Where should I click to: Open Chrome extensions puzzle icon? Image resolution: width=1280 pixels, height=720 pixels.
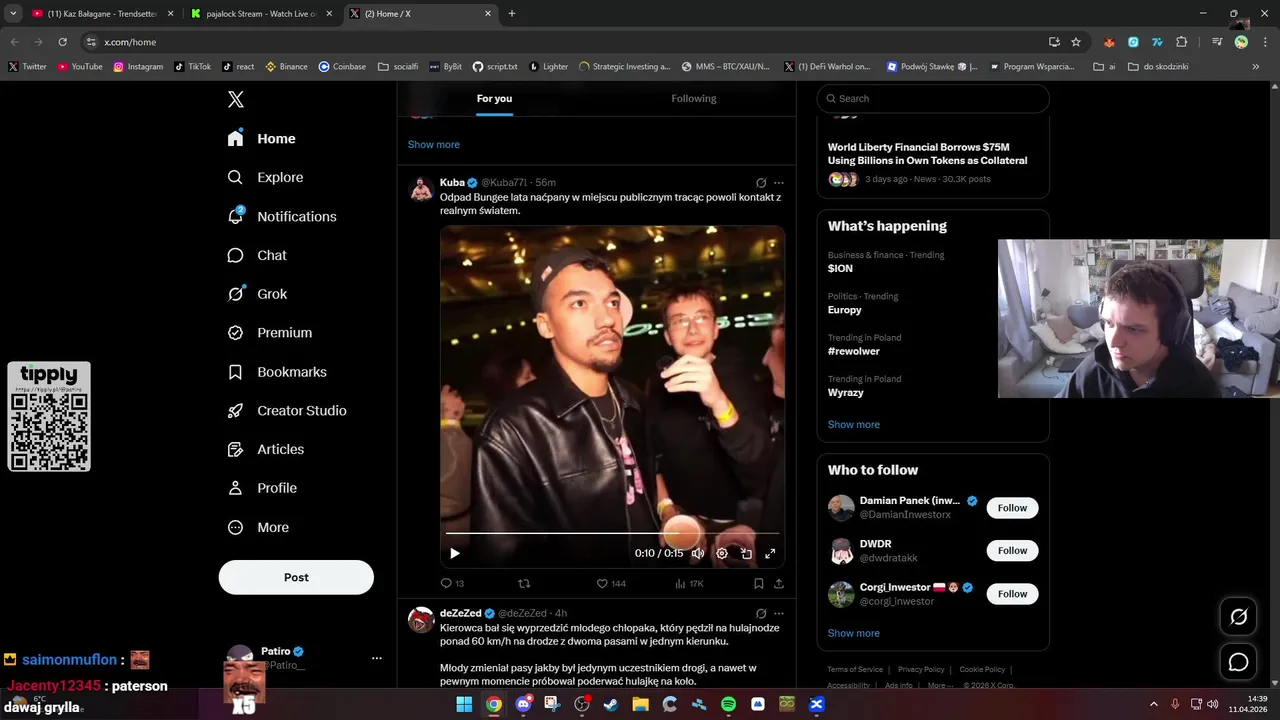tap(1182, 42)
